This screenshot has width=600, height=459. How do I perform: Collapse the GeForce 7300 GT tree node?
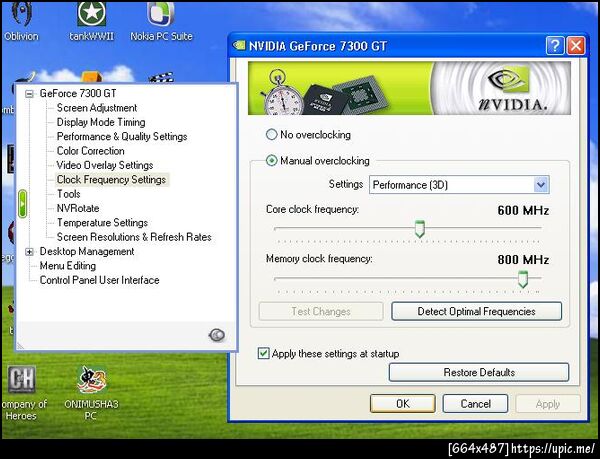click(29, 94)
